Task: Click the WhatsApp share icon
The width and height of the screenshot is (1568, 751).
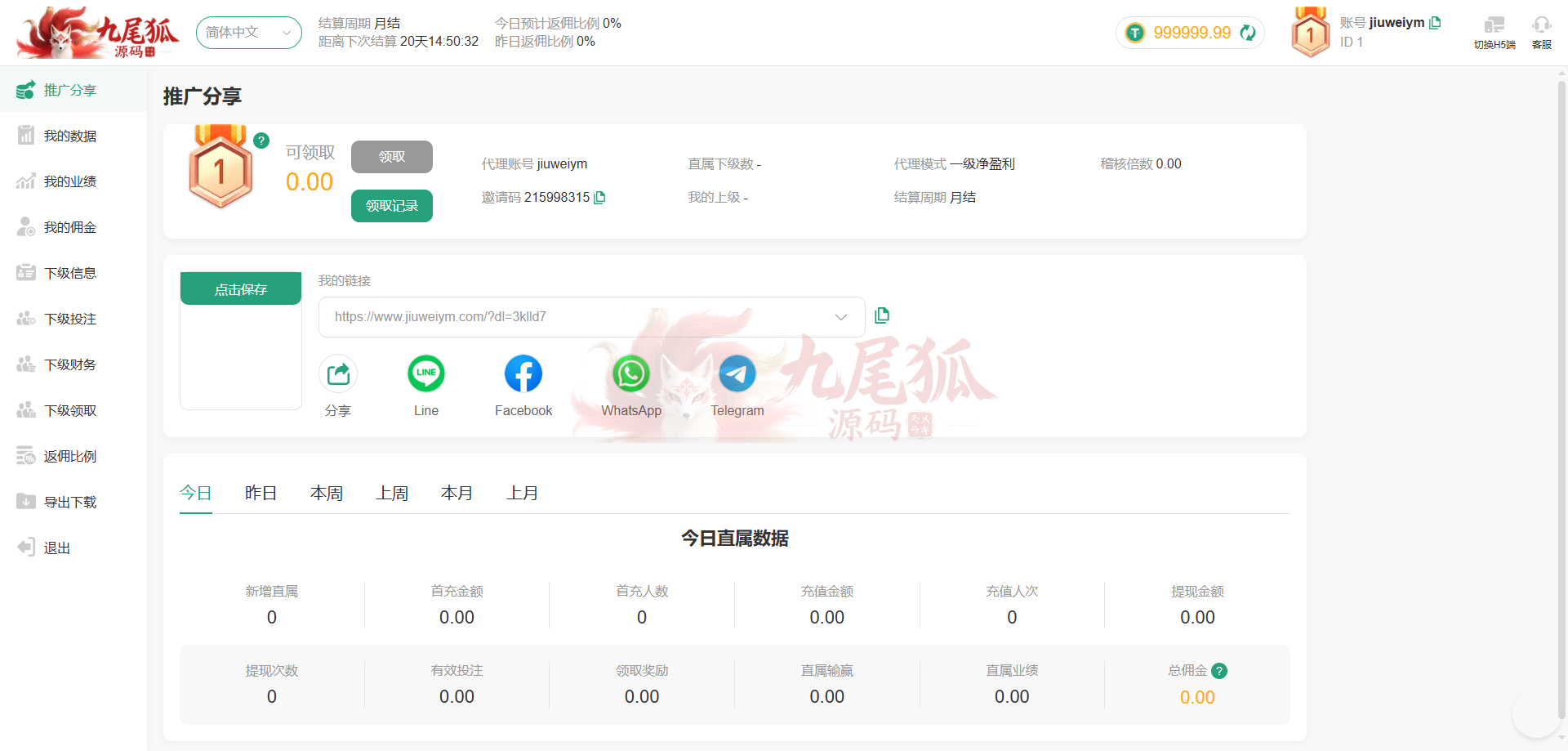Action: click(630, 374)
